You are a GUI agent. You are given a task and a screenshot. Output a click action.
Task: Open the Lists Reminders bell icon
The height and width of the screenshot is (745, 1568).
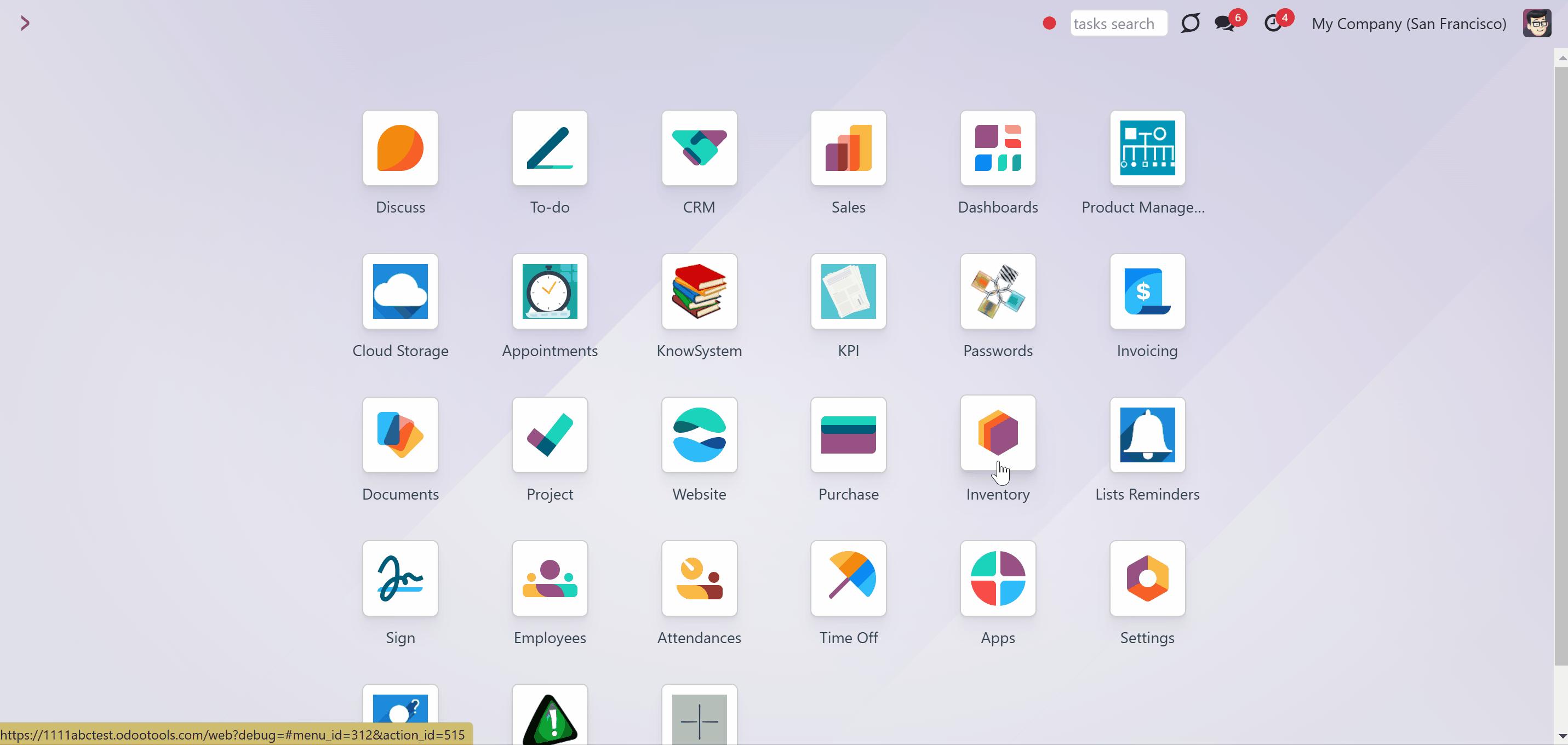tap(1147, 434)
